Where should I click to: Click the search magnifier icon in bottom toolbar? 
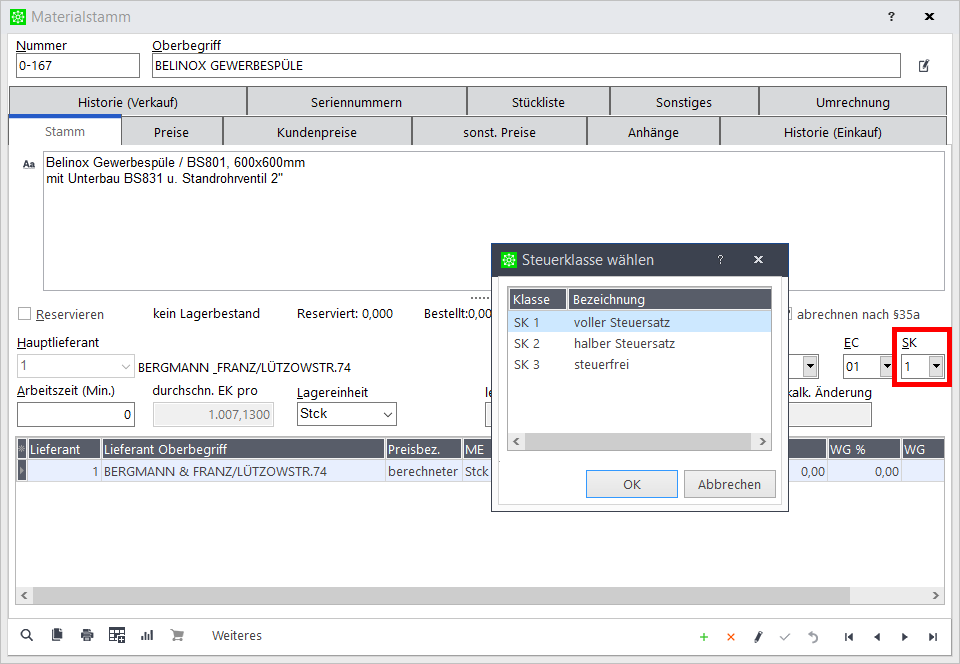point(27,635)
